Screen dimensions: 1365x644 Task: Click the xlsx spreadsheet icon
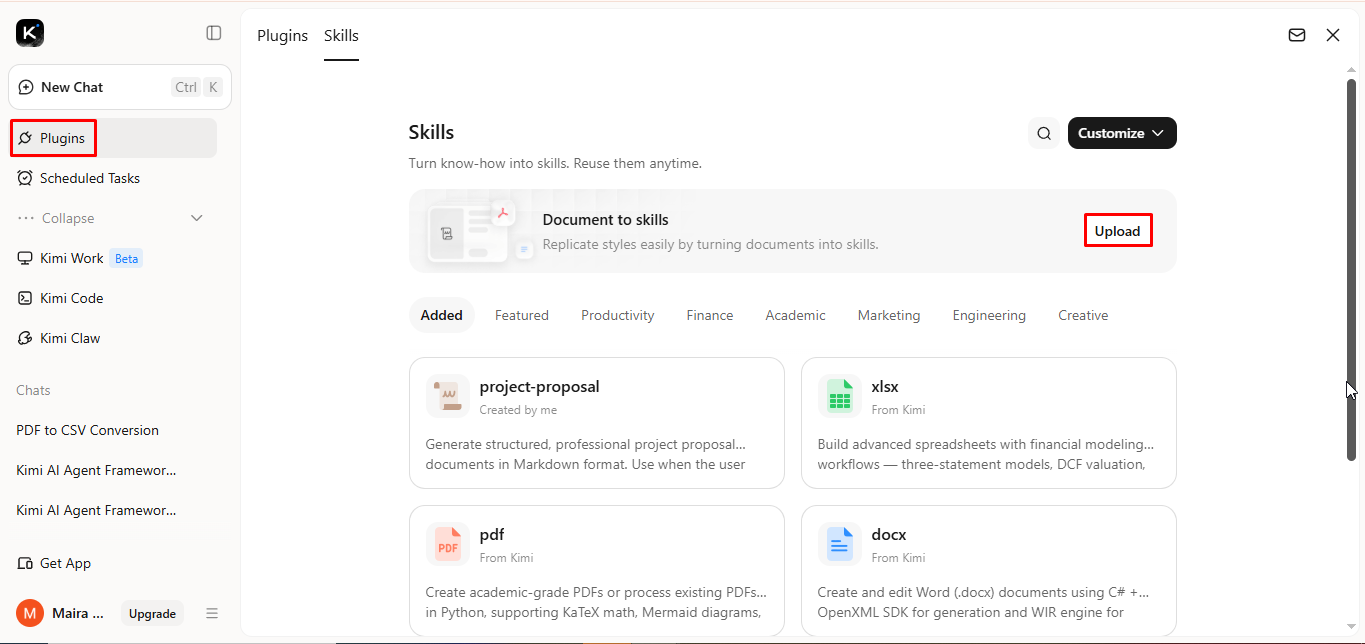tap(839, 396)
